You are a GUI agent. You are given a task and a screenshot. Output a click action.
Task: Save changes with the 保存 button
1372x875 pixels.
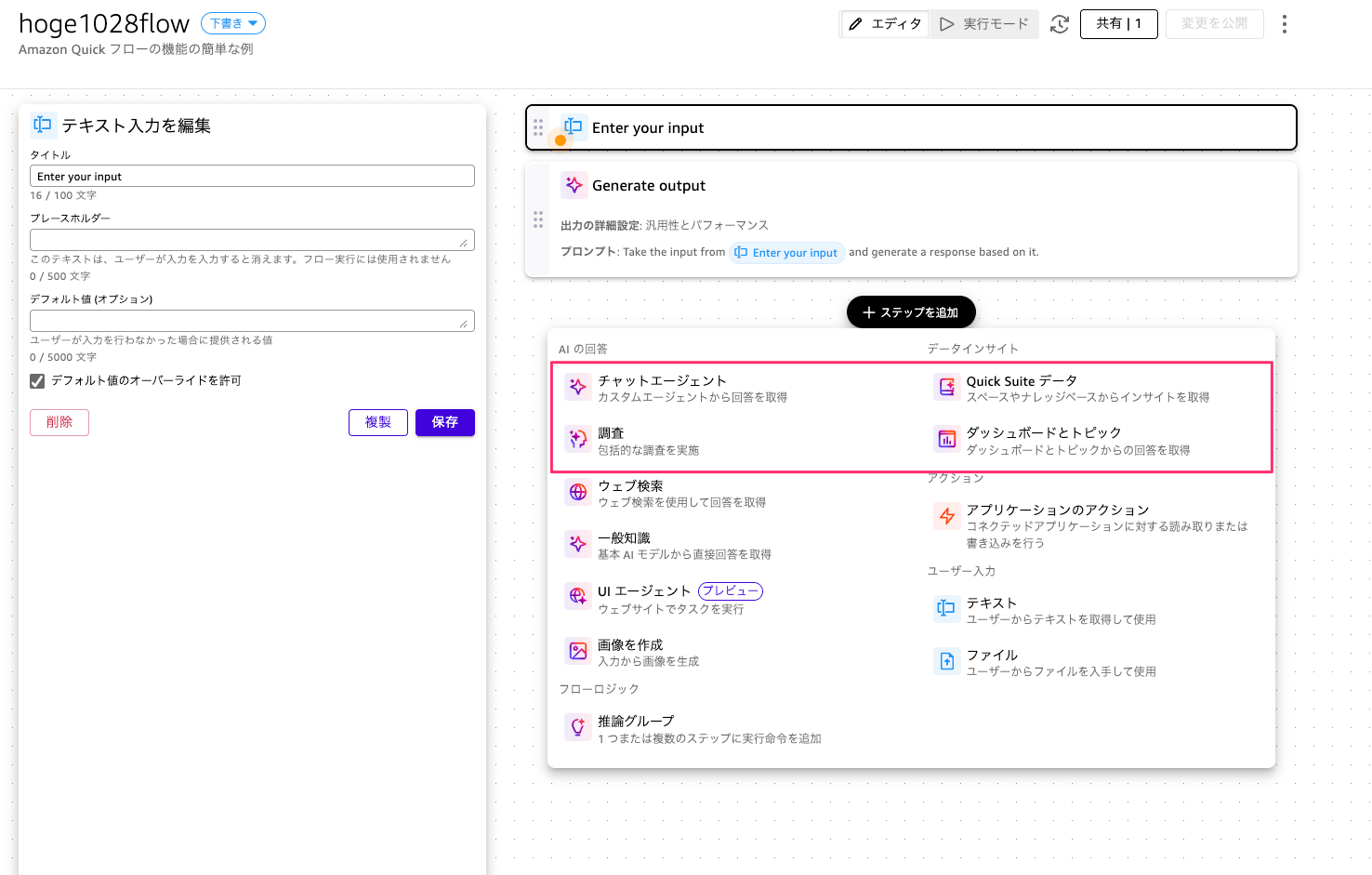pos(444,422)
